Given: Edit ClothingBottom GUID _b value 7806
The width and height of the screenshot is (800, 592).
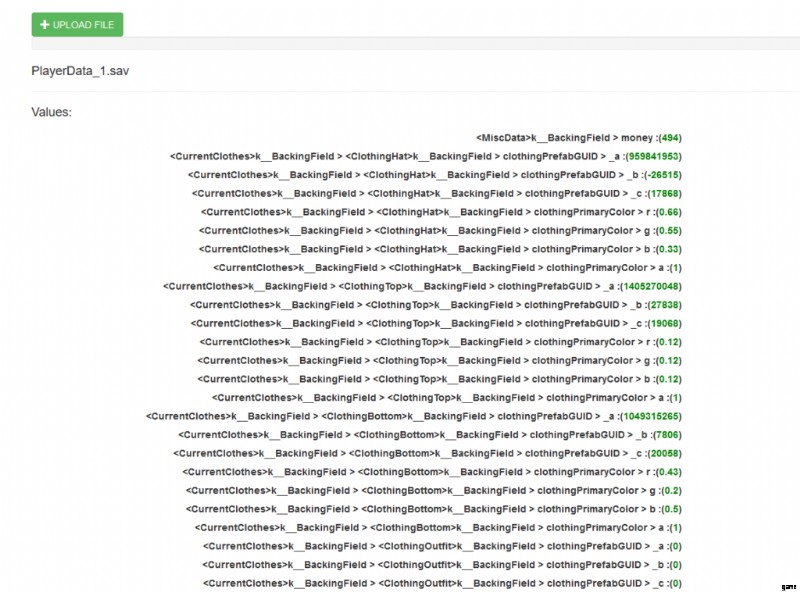Looking at the screenshot, I should pyautogui.click(x=666, y=435).
